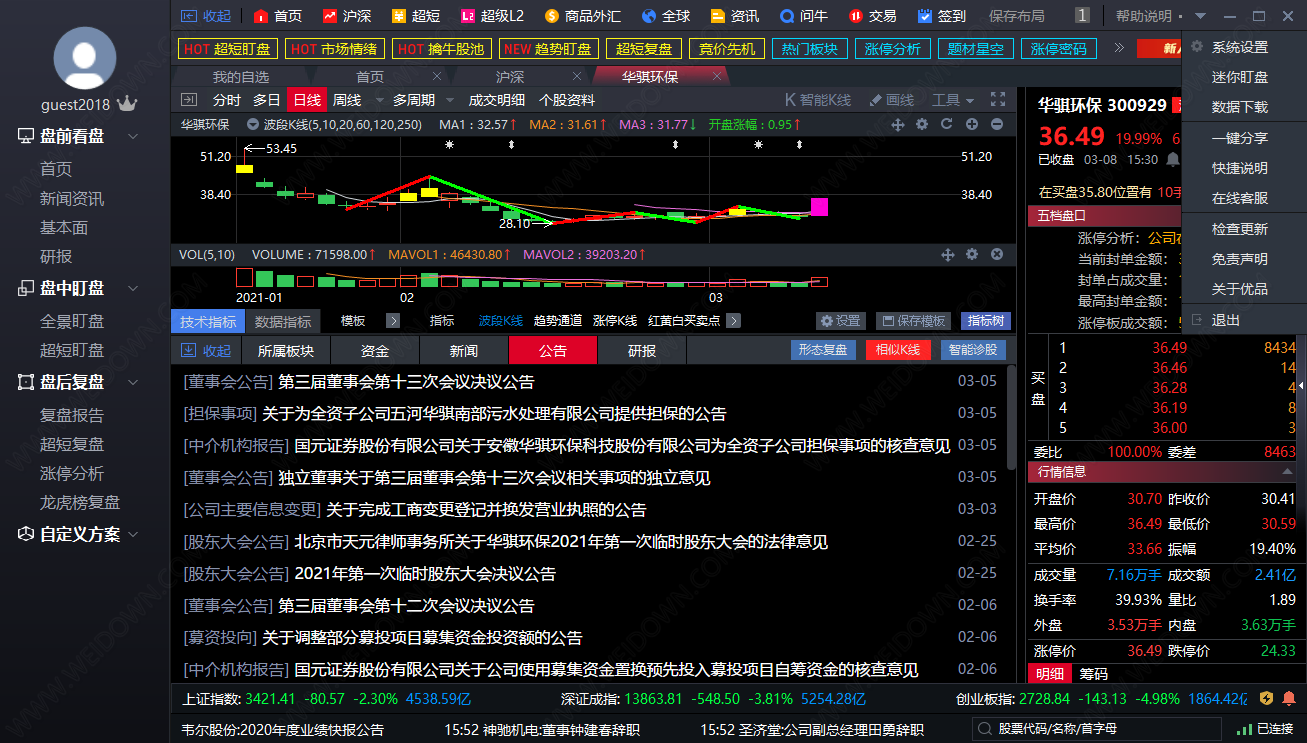Choose 检查更新 from the dropdown menu
1307x743 pixels.
[x=1240, y=229]
